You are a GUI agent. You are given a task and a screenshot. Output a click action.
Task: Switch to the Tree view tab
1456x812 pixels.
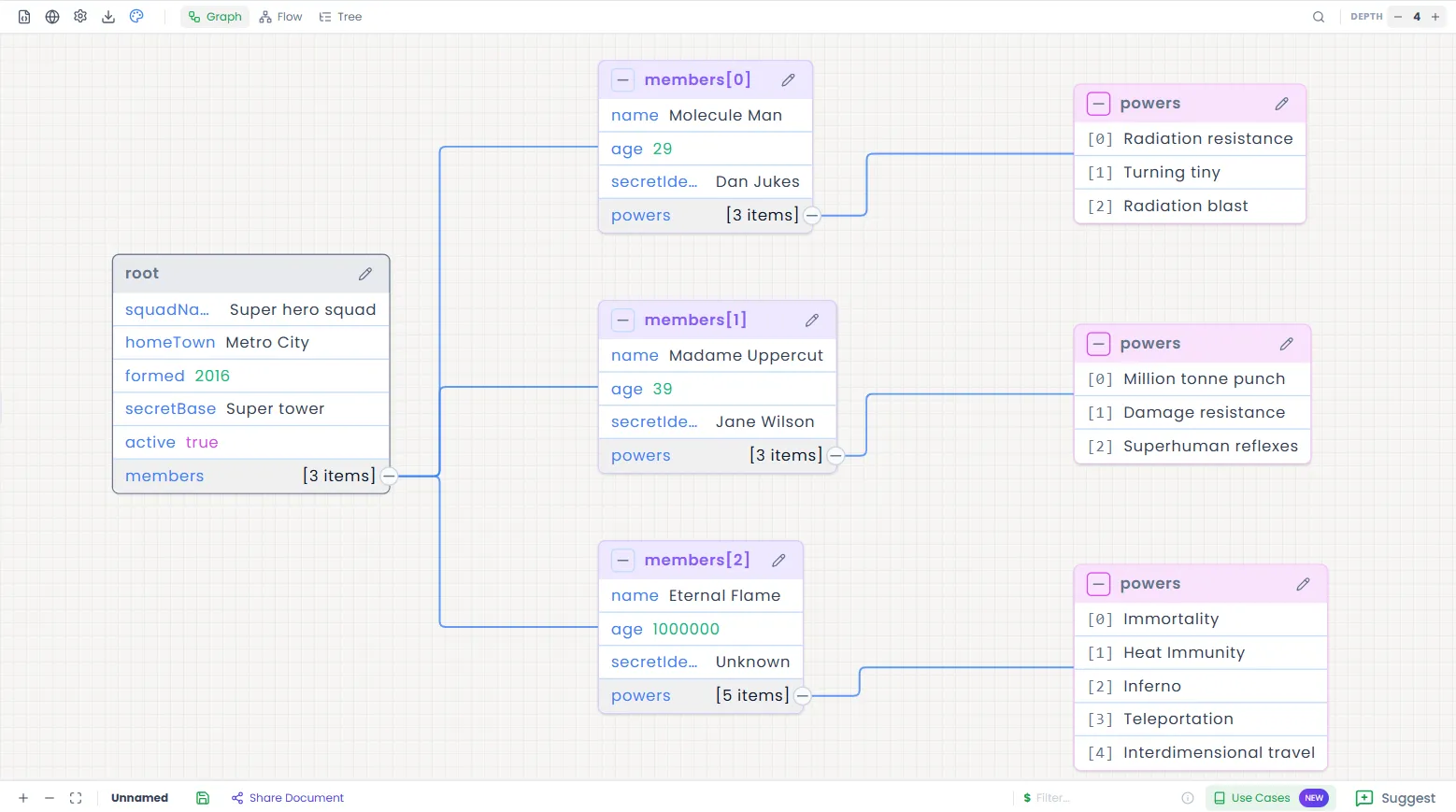(x=340, y=17)
